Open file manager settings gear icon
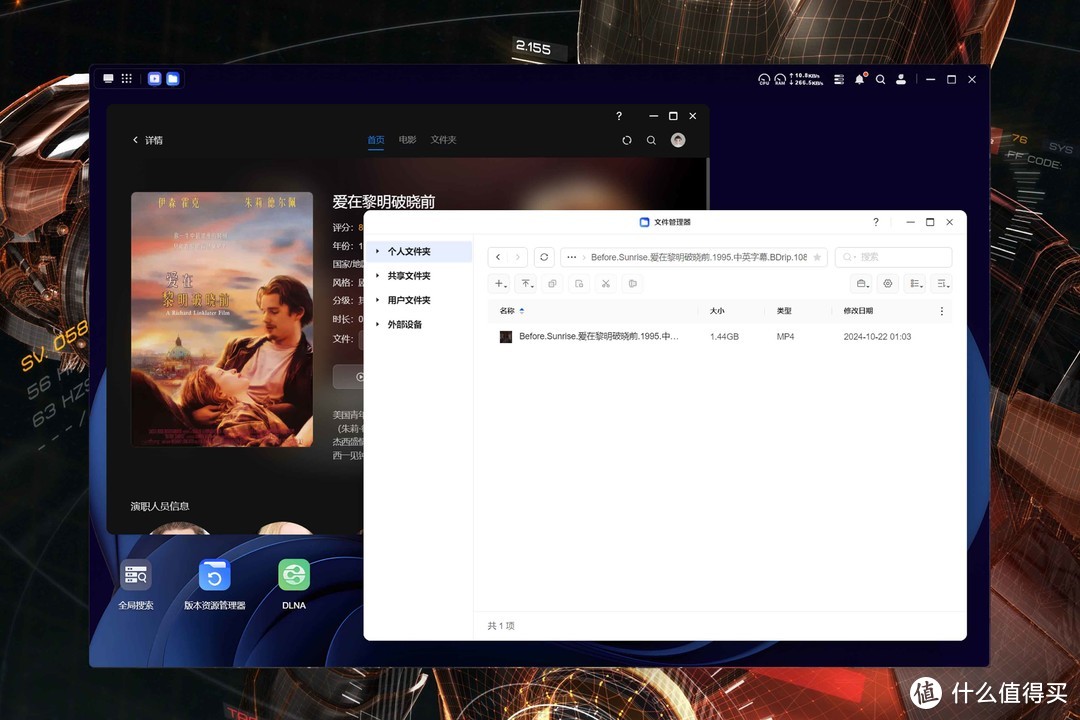1080x720 pixels. tap(888, 284)
